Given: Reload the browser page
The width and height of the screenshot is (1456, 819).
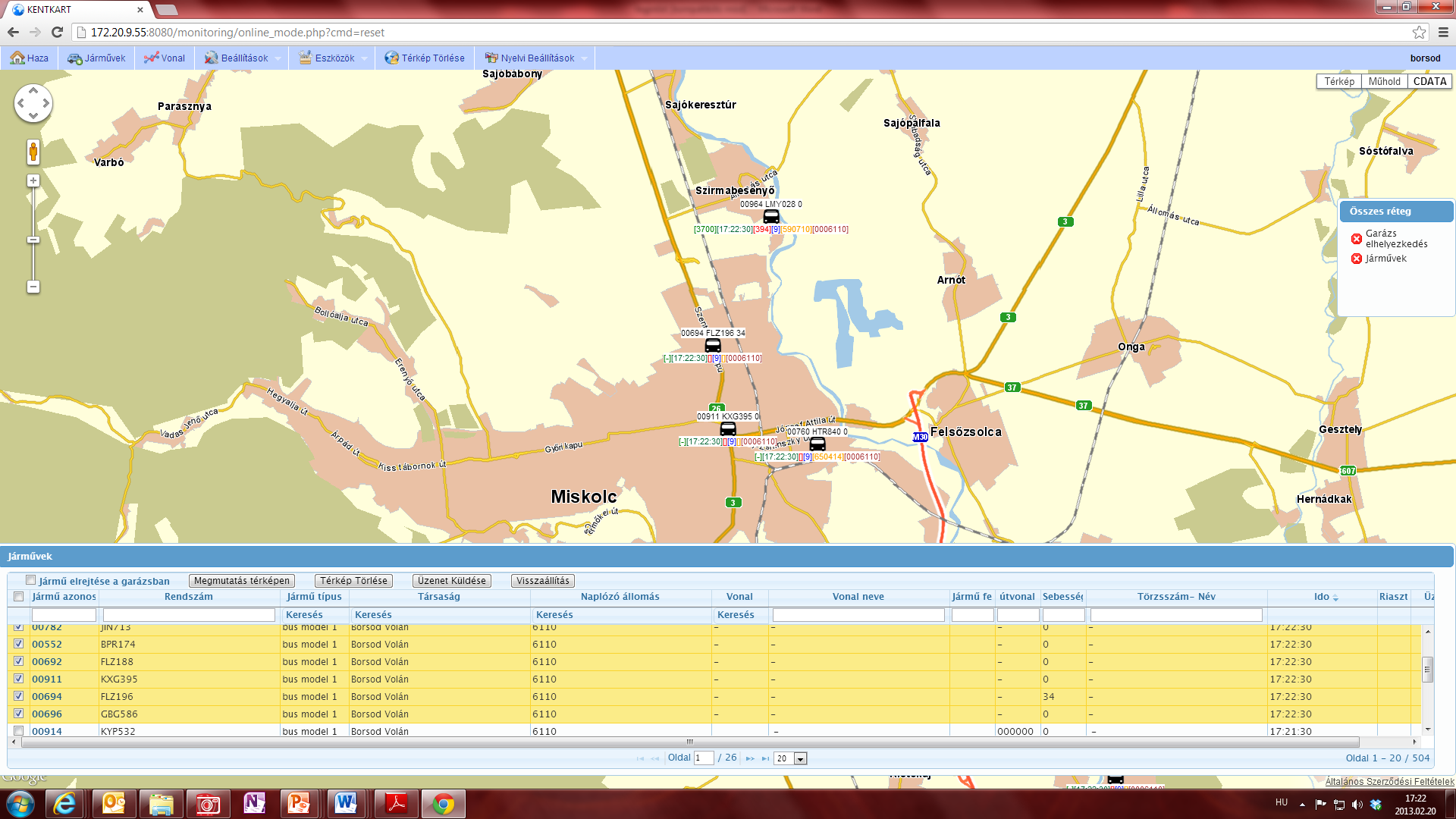Looking at the screenshot, I should pos(57,32).
